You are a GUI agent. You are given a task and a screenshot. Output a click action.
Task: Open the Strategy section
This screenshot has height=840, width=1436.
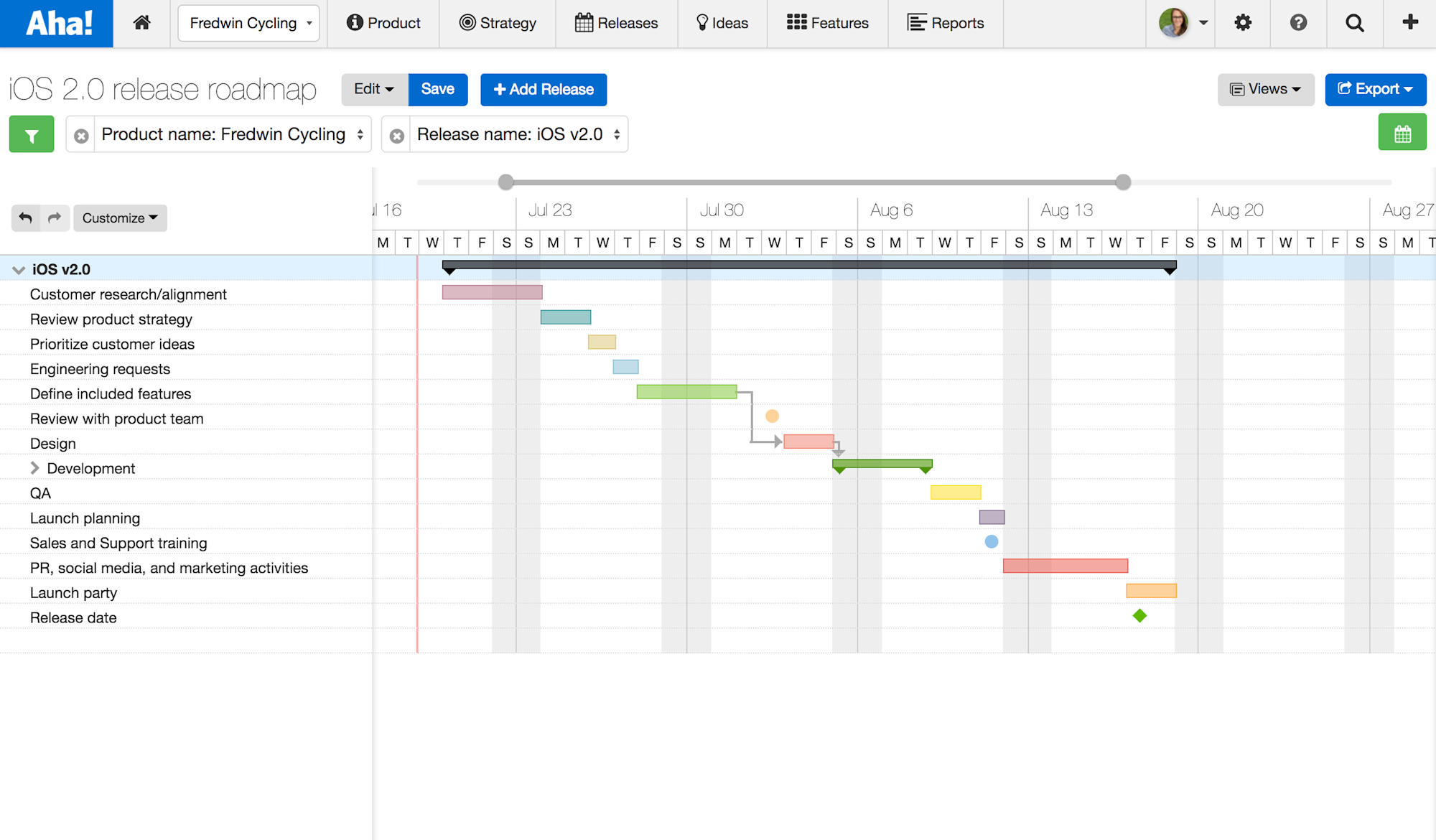tap(498, 23)
